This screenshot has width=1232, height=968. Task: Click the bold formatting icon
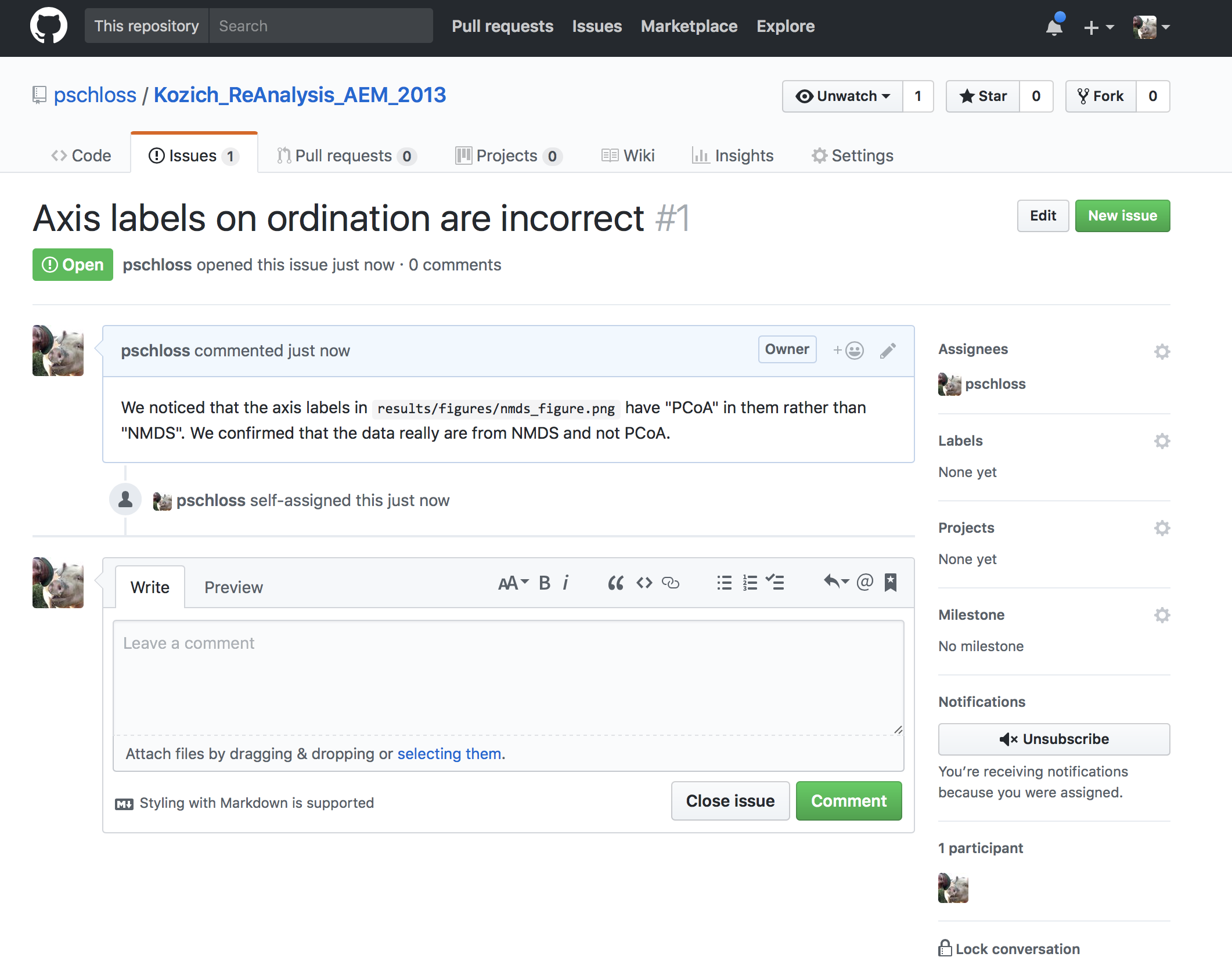(544, 583)
